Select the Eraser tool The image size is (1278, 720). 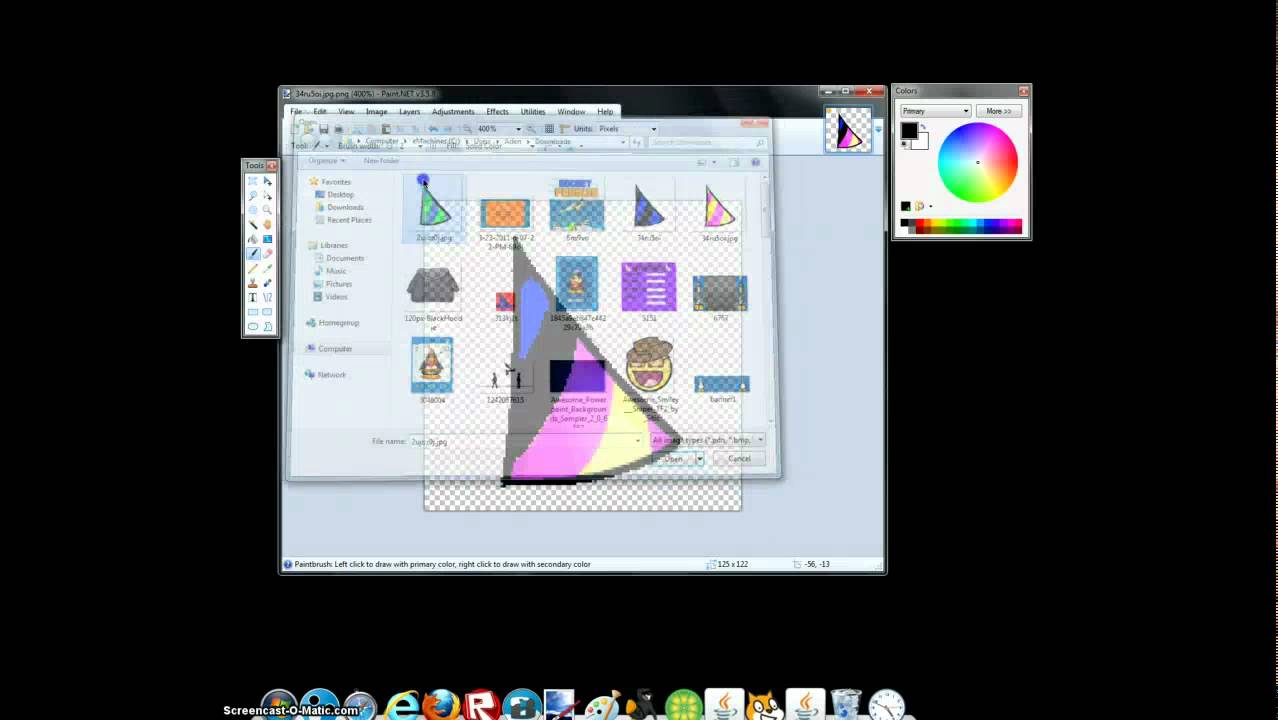267,254
